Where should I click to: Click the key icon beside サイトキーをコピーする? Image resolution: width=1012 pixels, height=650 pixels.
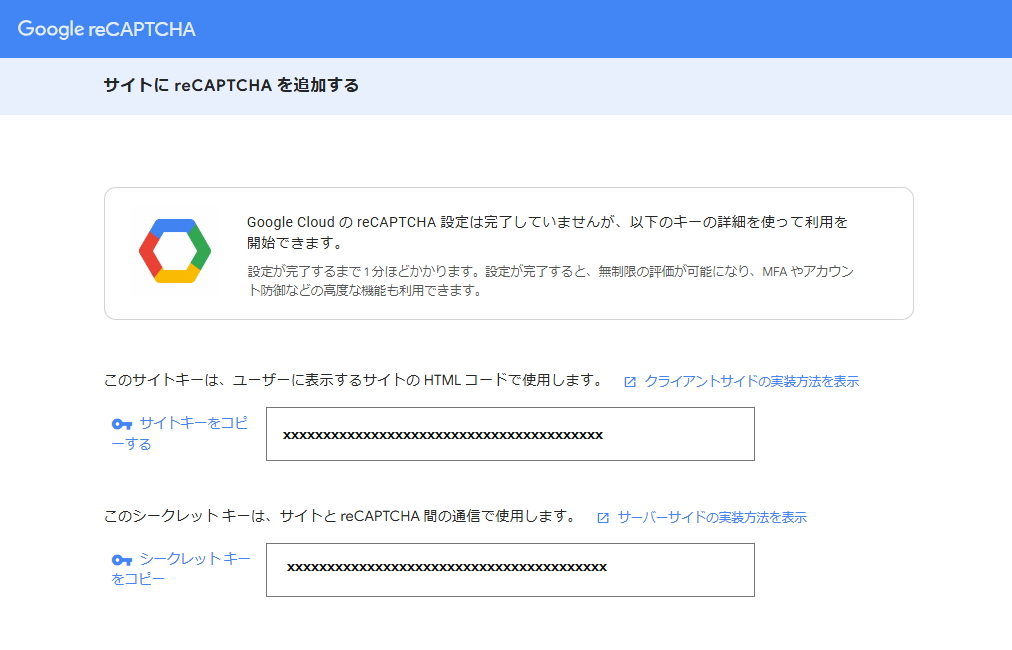(x=122, y=424)
